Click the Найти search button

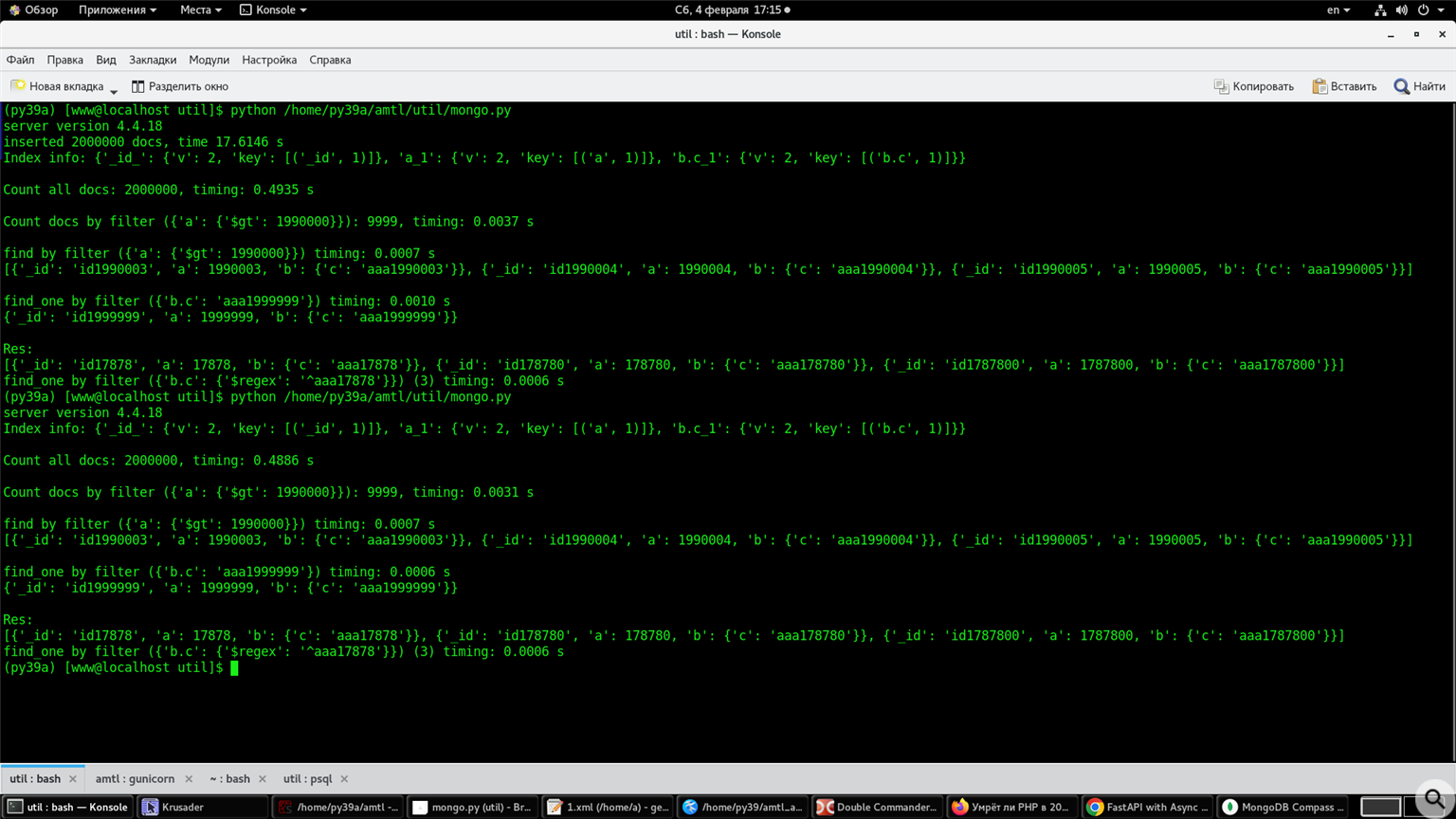pos(1419,86)
